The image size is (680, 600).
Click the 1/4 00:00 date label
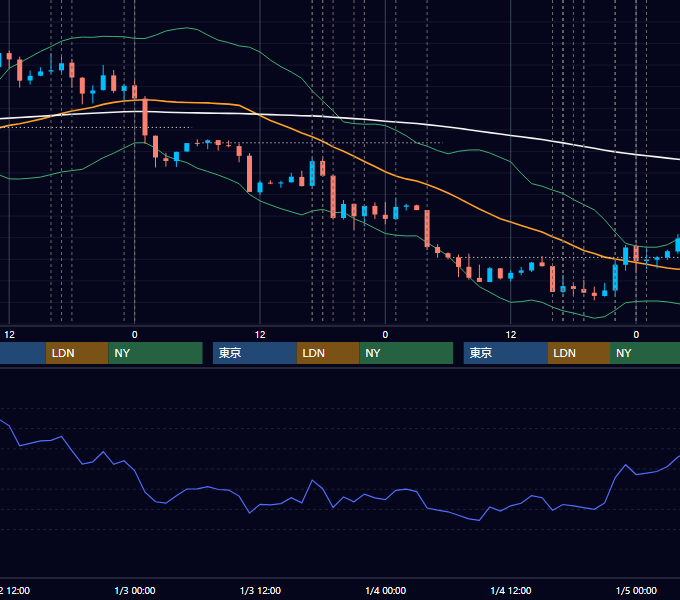[x=386, y=590]
